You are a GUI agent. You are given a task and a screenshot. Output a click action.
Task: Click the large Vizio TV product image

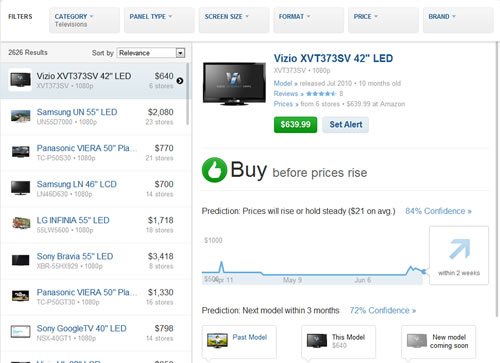[x=234, y=84]
